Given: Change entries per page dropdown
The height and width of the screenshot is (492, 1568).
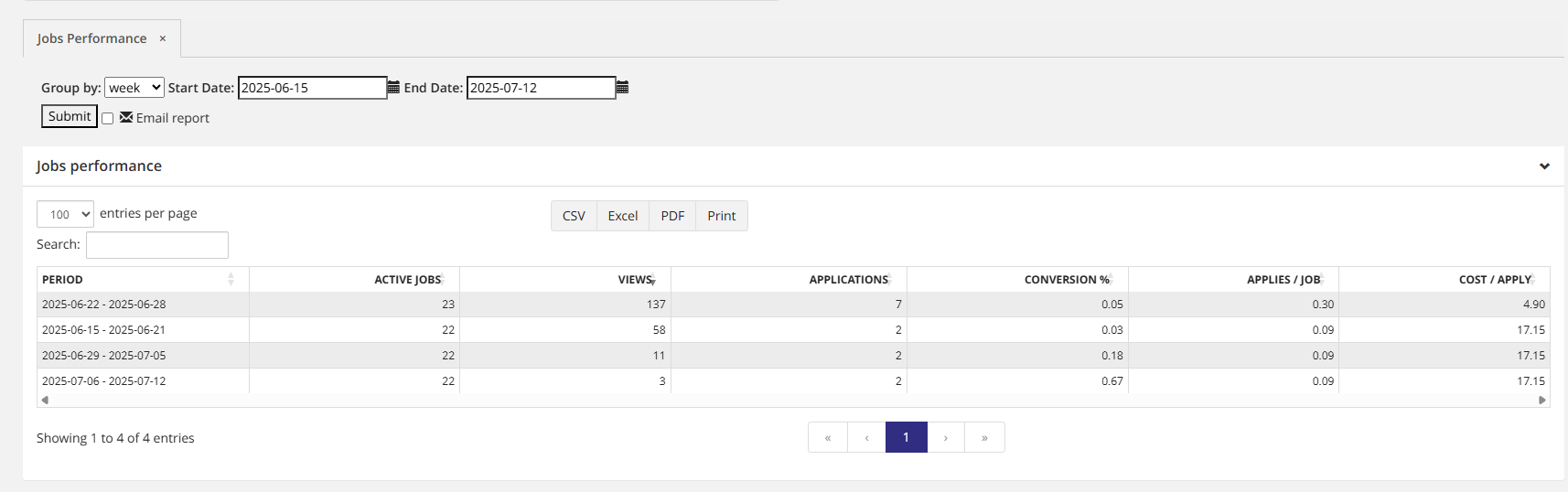Looking at the screenshot, I should [65, 214].
